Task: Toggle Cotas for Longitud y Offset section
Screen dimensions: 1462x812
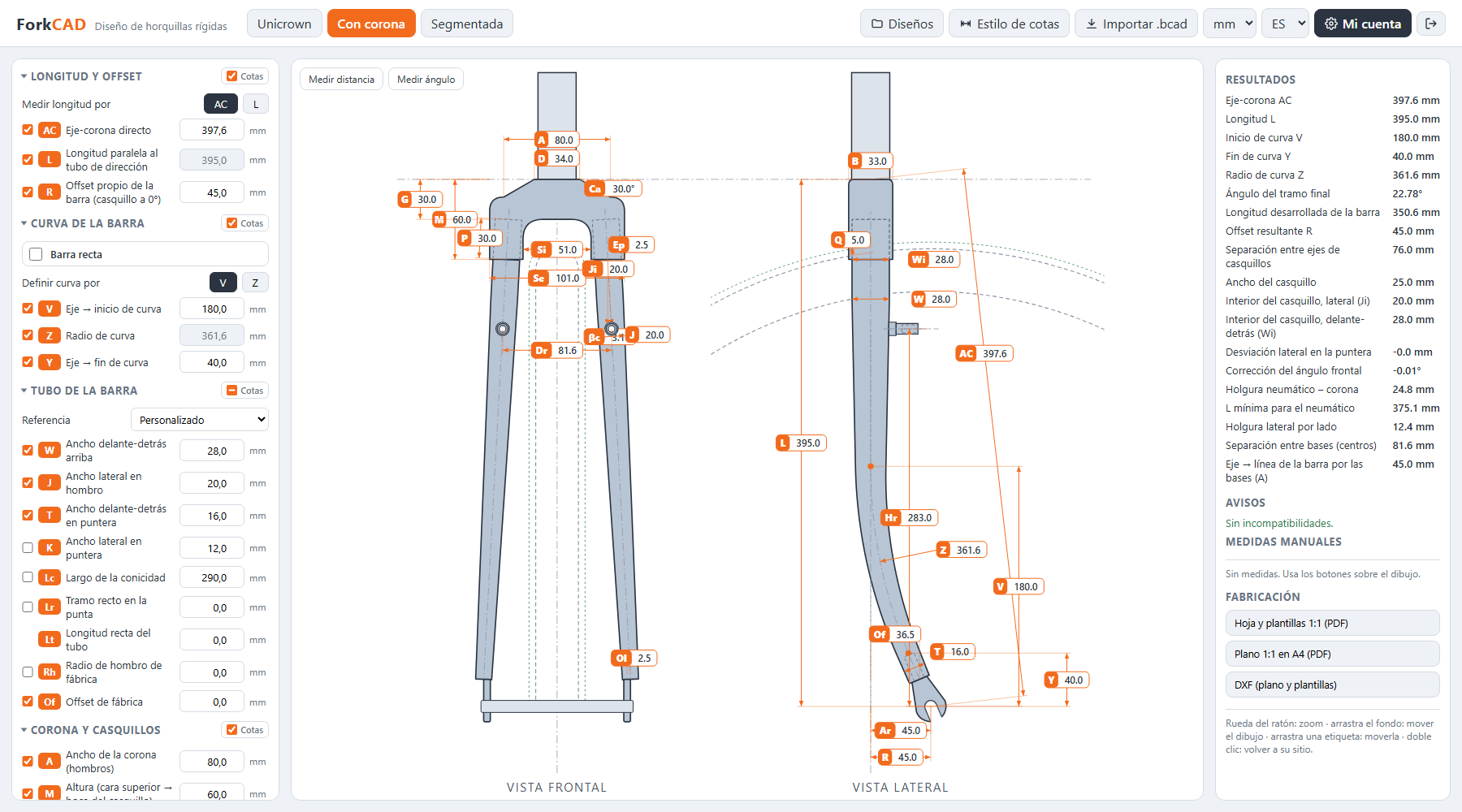Action: [x=245, y=76]
